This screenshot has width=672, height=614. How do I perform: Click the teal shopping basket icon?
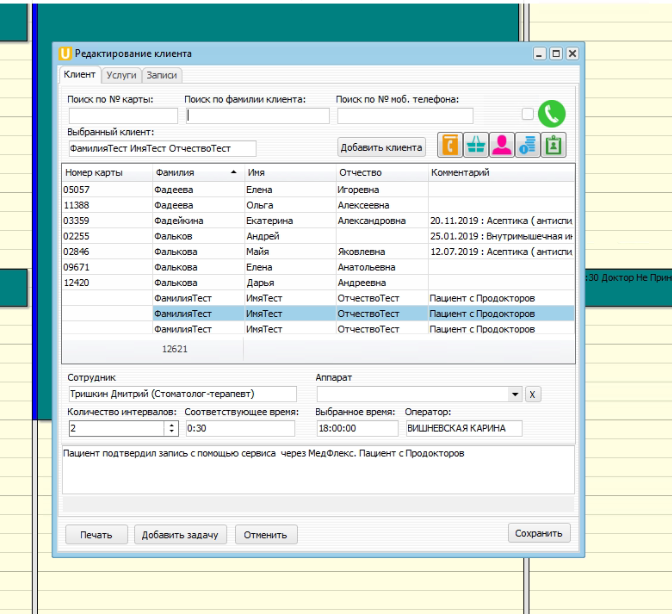(476, 145)
